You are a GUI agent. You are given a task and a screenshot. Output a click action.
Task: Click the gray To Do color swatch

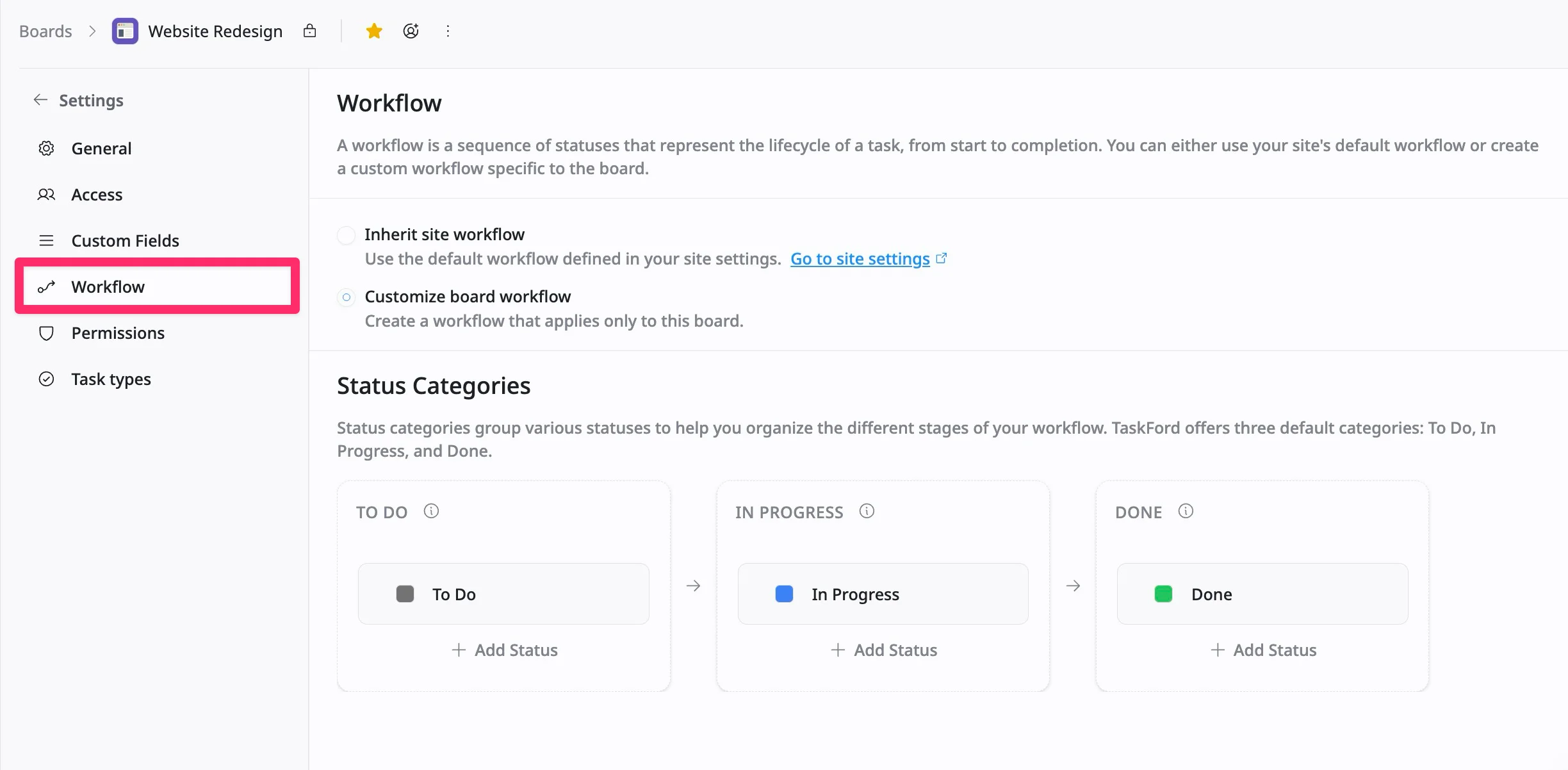pyautogui.click(x=405, y=594)
